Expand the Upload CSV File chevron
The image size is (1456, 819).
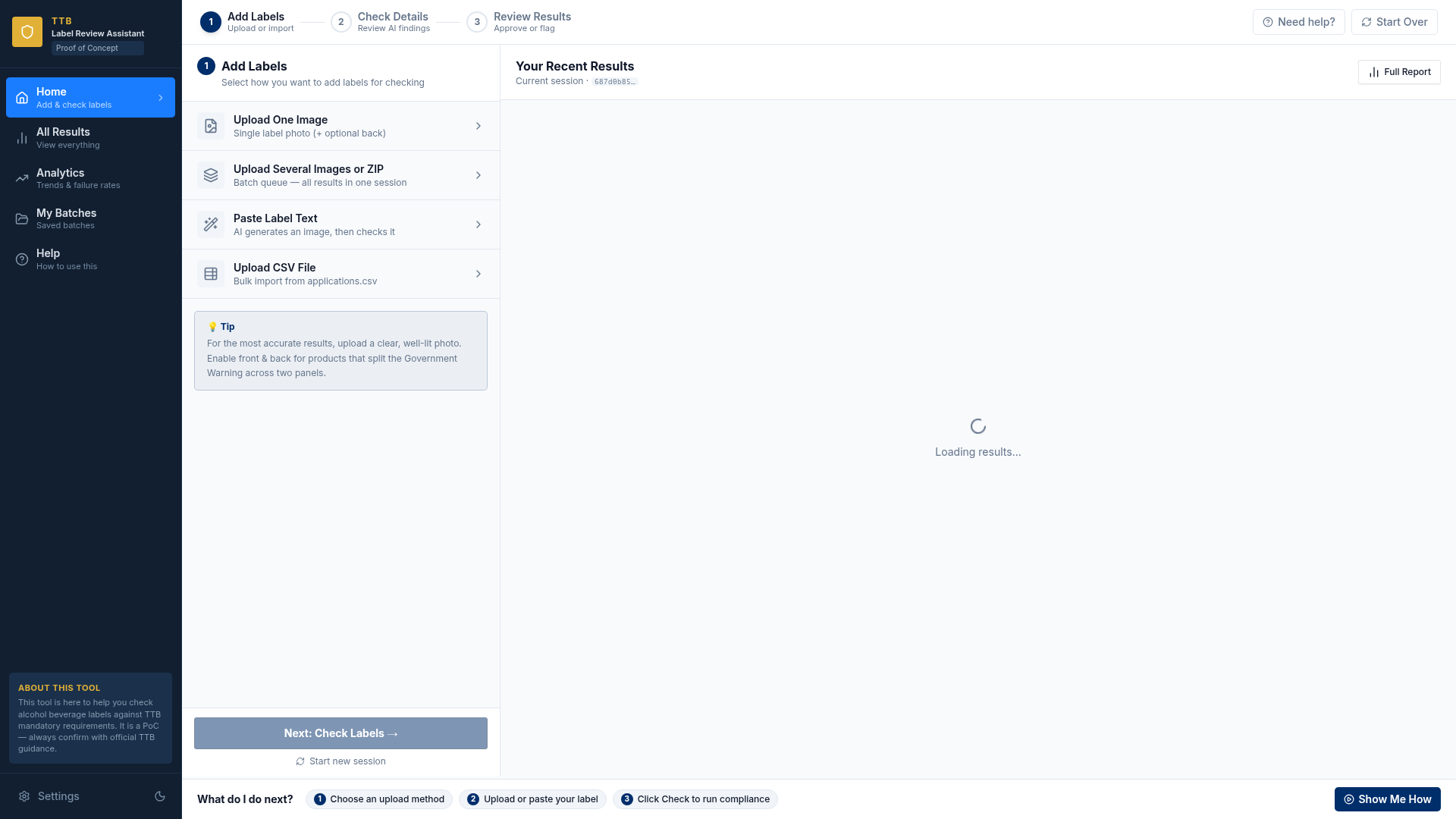point(479,274)
